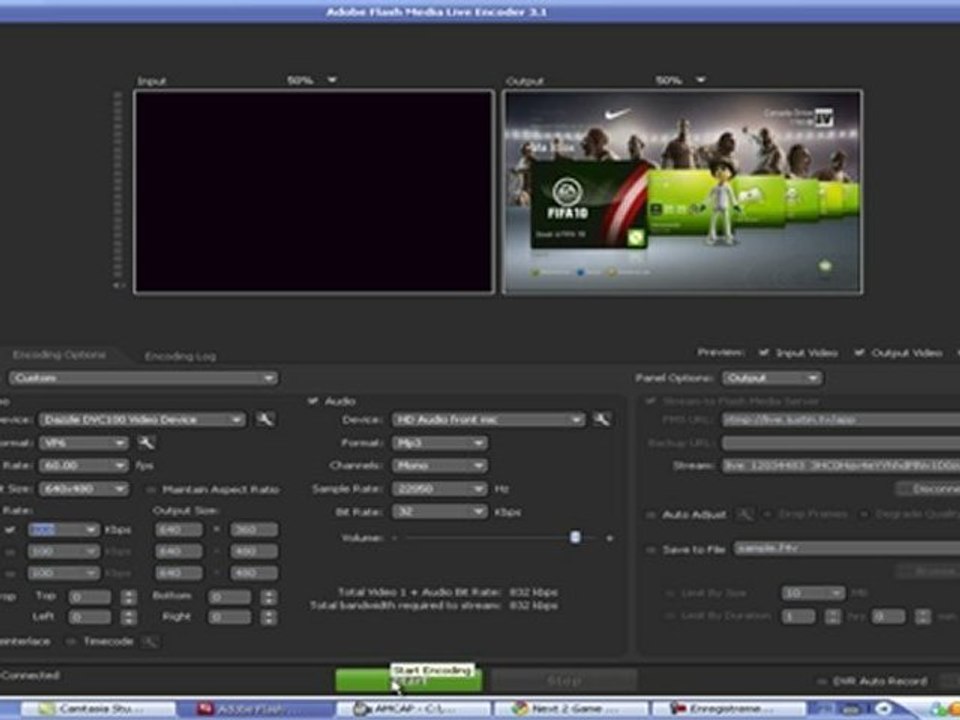Enable Limit By Size checkbox

(669, 593)
